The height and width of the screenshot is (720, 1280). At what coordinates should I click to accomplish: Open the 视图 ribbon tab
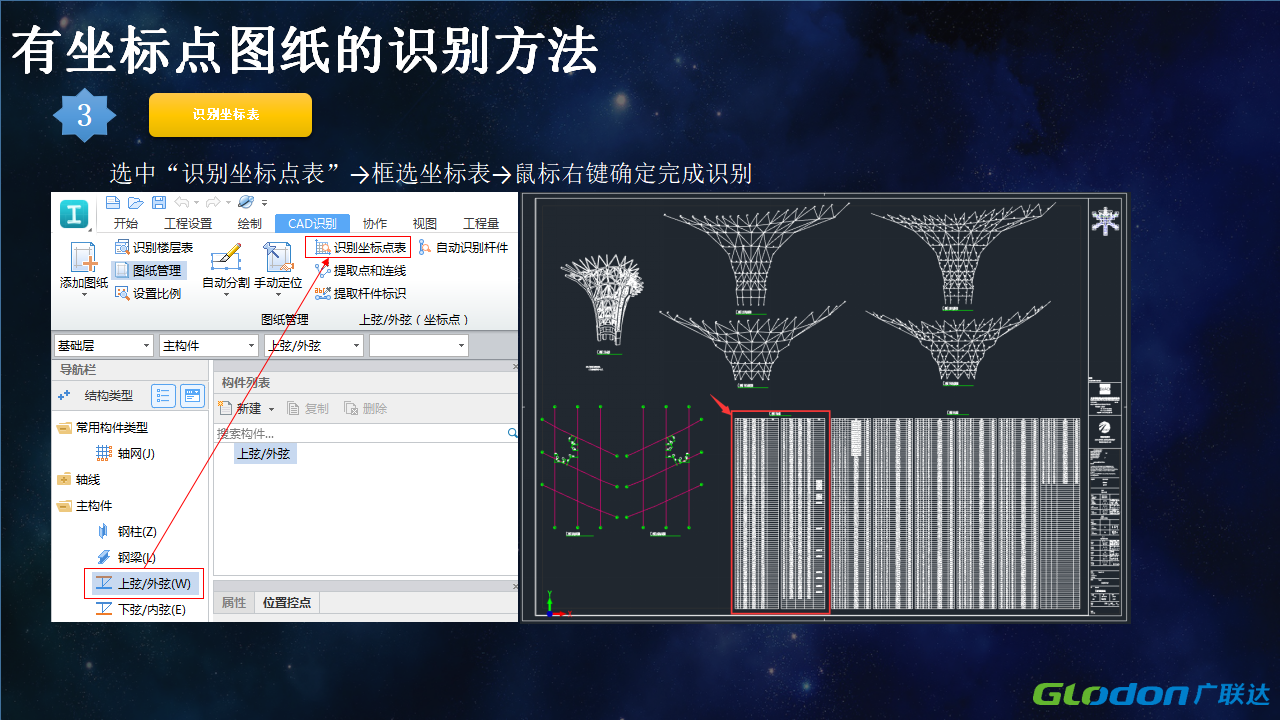(425, 223)
